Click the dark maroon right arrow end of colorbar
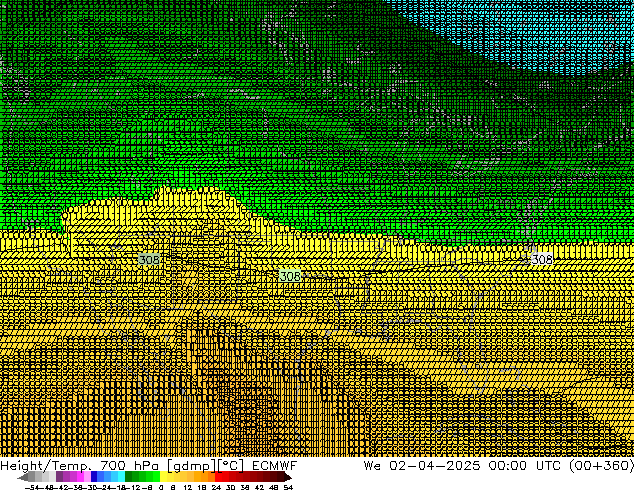 coord(288,477)
